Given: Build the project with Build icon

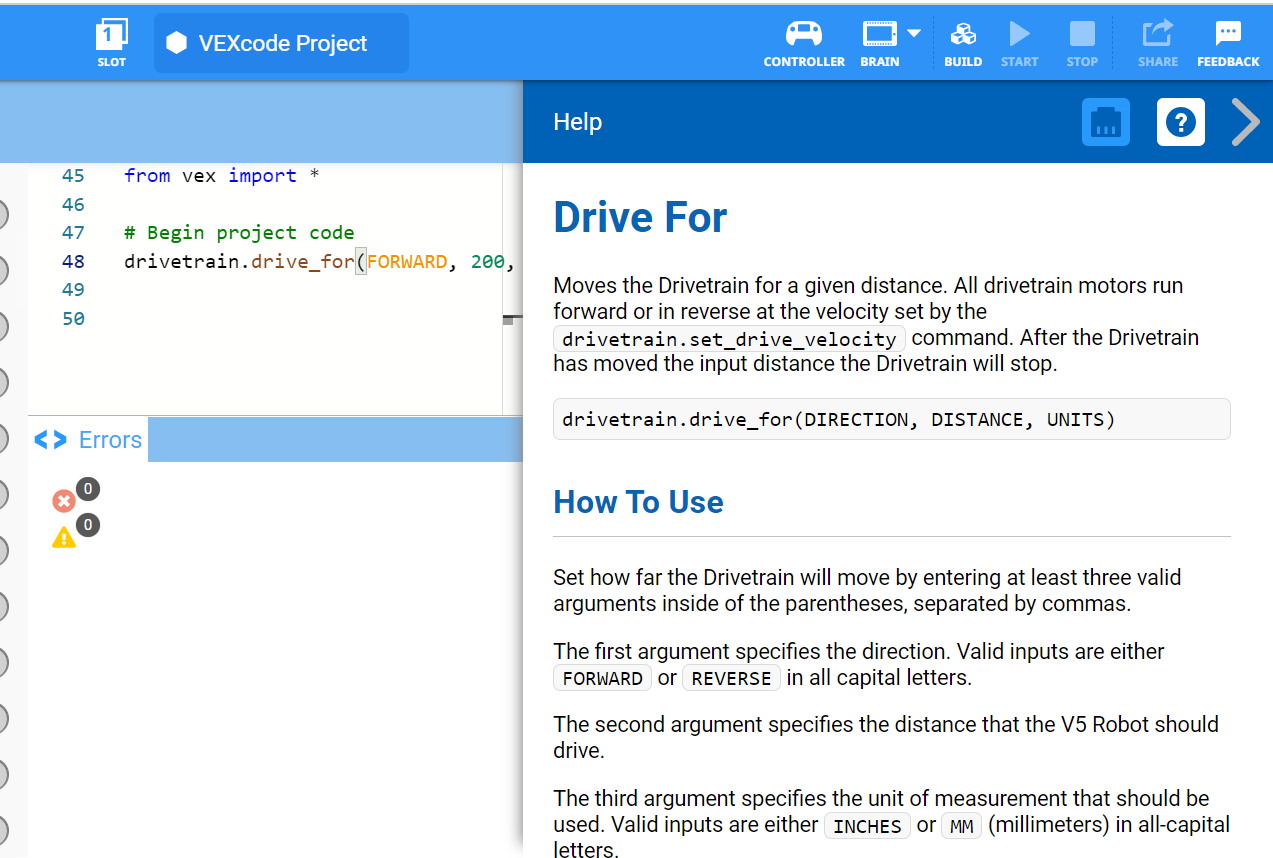Looking at the screenshot, I should (x=963, y=43).
